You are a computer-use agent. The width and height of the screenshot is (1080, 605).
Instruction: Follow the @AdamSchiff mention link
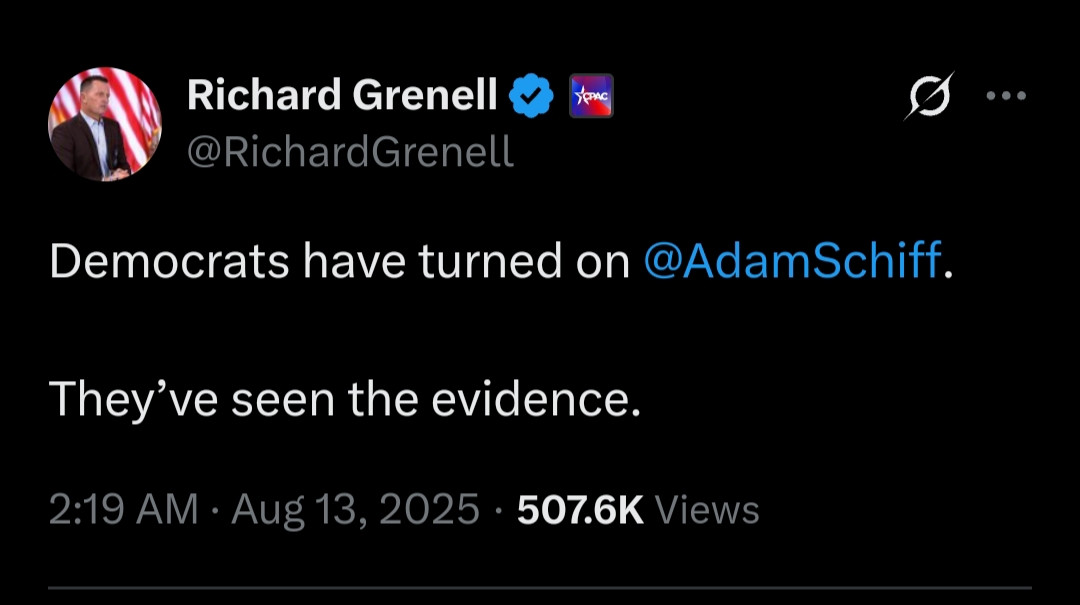coord(793,261)
